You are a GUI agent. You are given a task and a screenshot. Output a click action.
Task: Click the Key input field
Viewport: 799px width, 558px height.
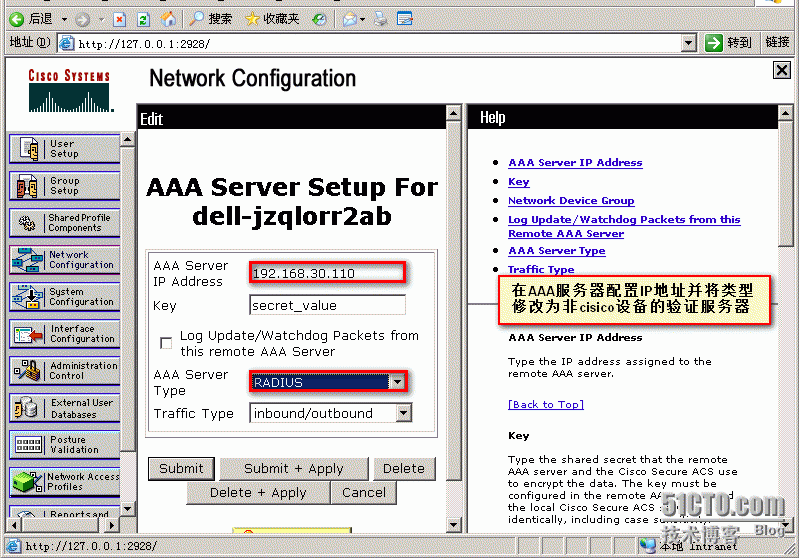(x=328, y=305)
